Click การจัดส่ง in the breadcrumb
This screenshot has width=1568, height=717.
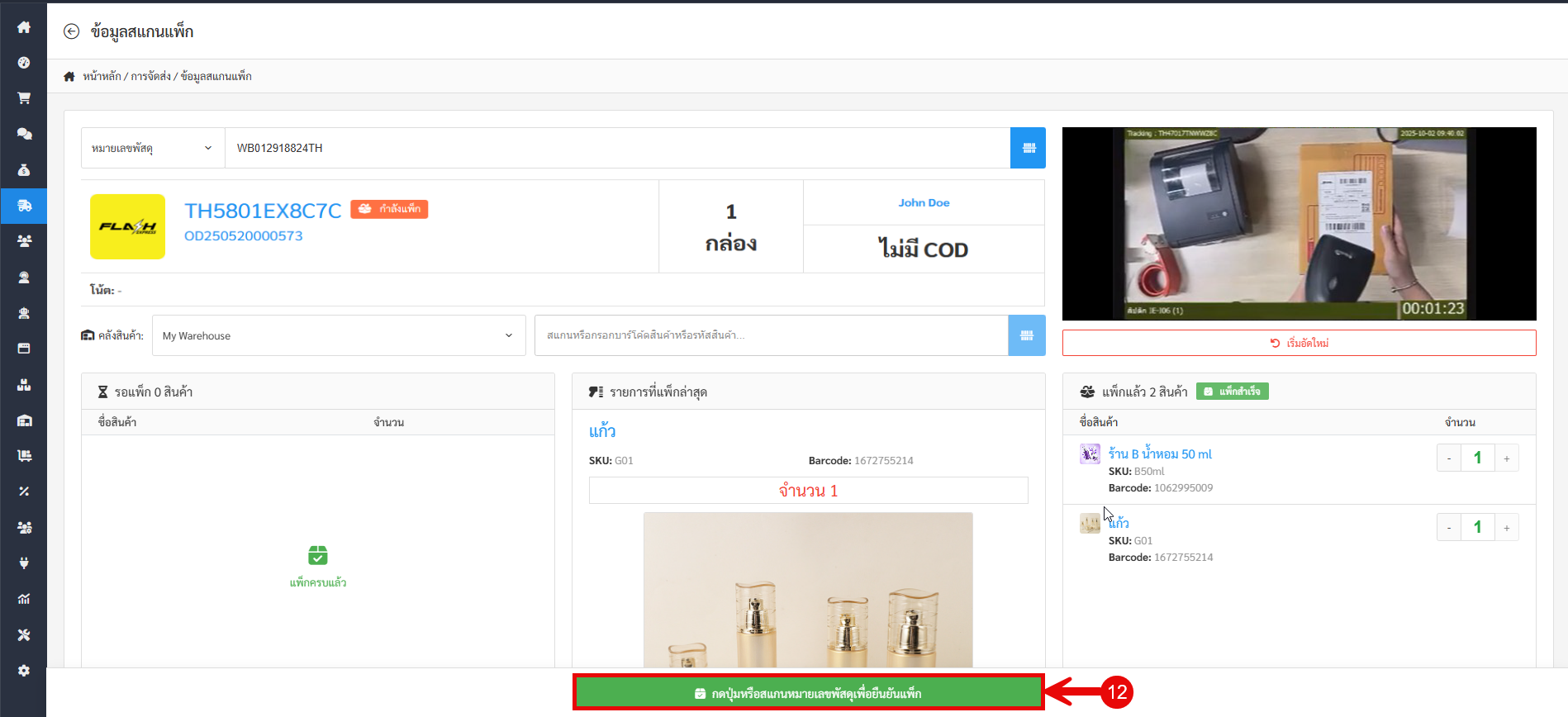pyautogui.click(x=150, y=76)
